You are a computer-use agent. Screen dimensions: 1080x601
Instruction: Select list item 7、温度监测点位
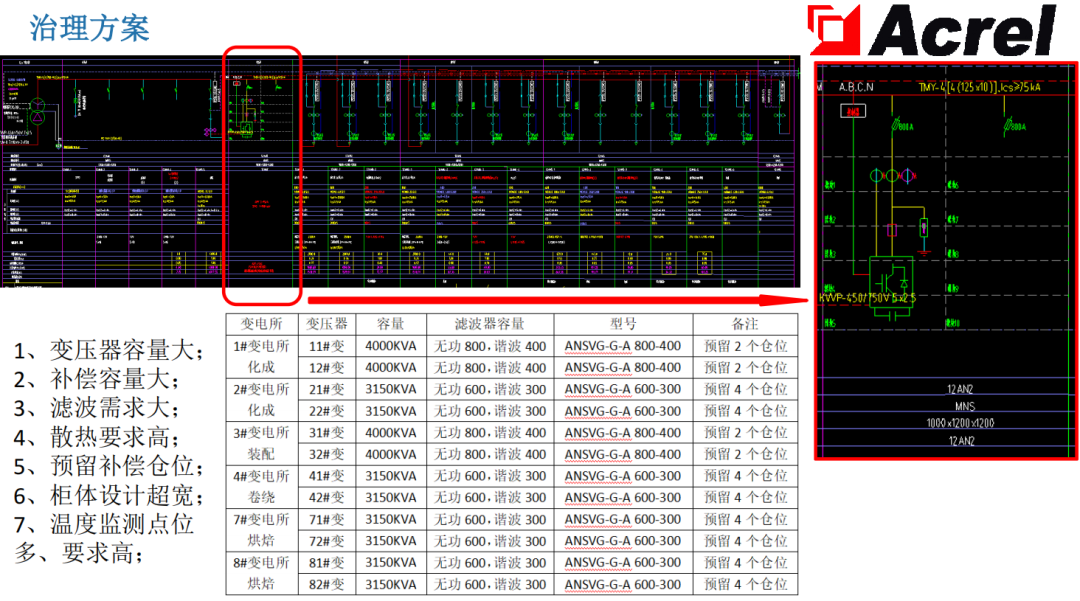pyautogui.click(x=104, y=524)
